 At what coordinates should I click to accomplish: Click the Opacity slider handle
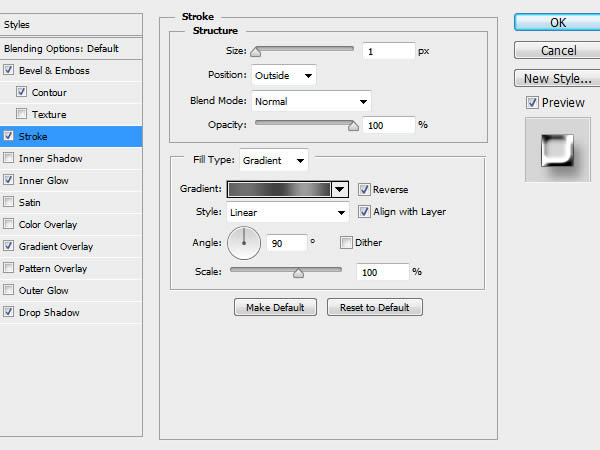353,126
